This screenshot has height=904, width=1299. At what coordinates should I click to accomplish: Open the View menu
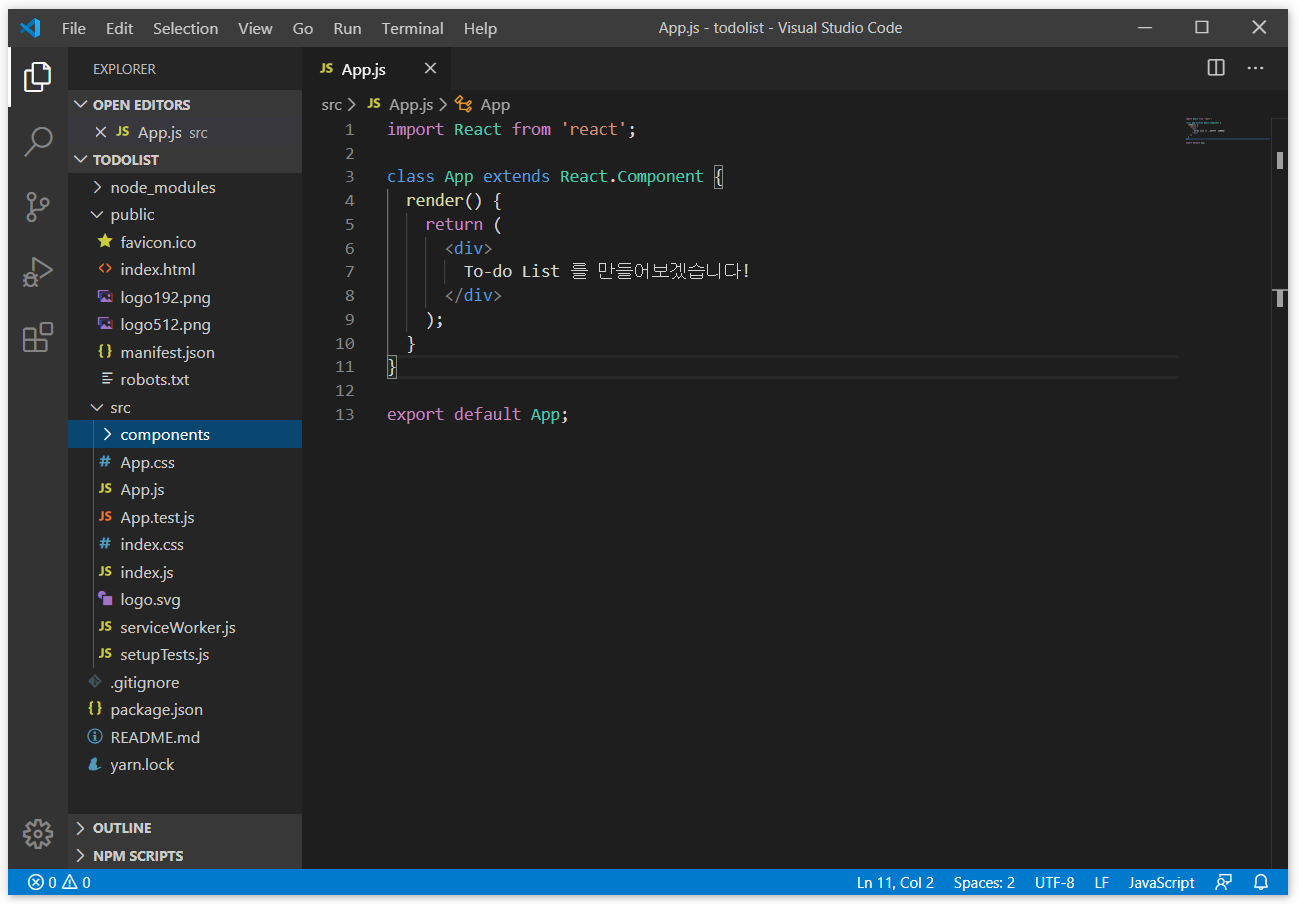click(x=255, y=28)
